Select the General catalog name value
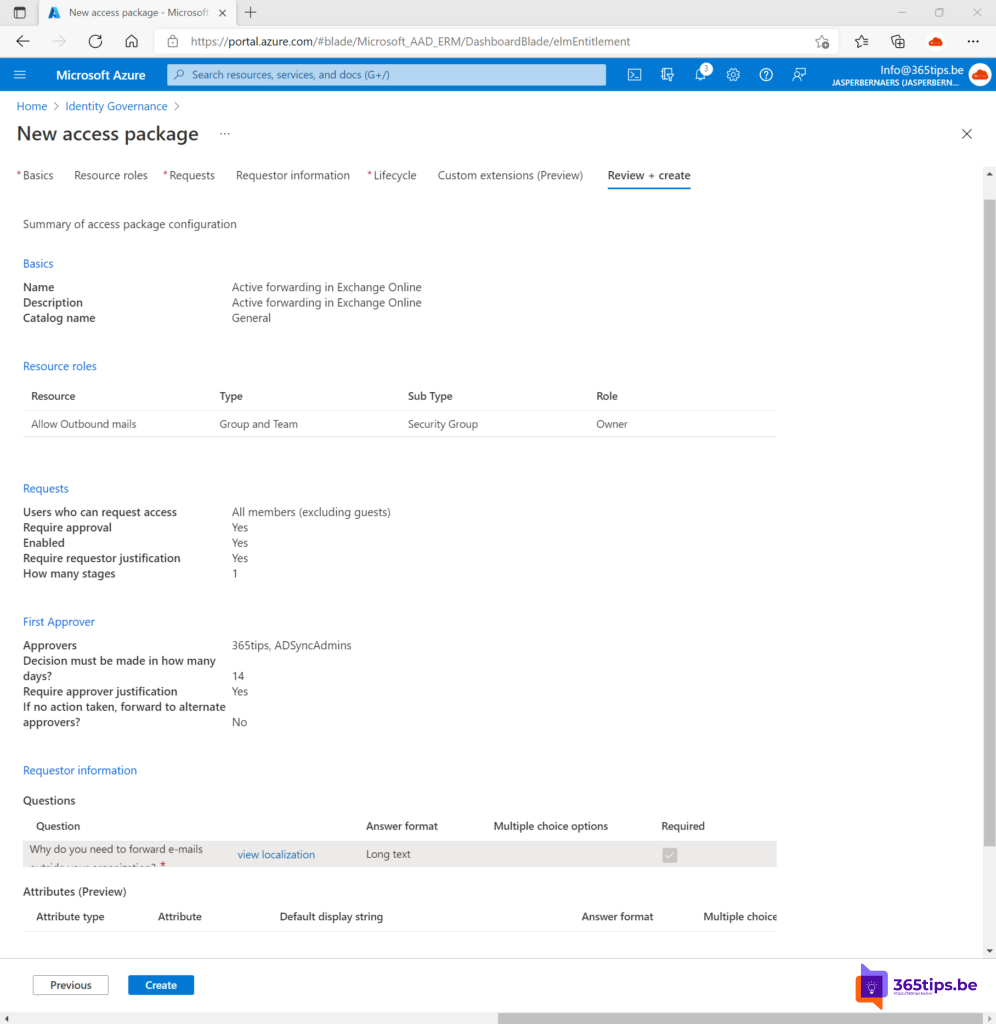 tap(251, 318)
